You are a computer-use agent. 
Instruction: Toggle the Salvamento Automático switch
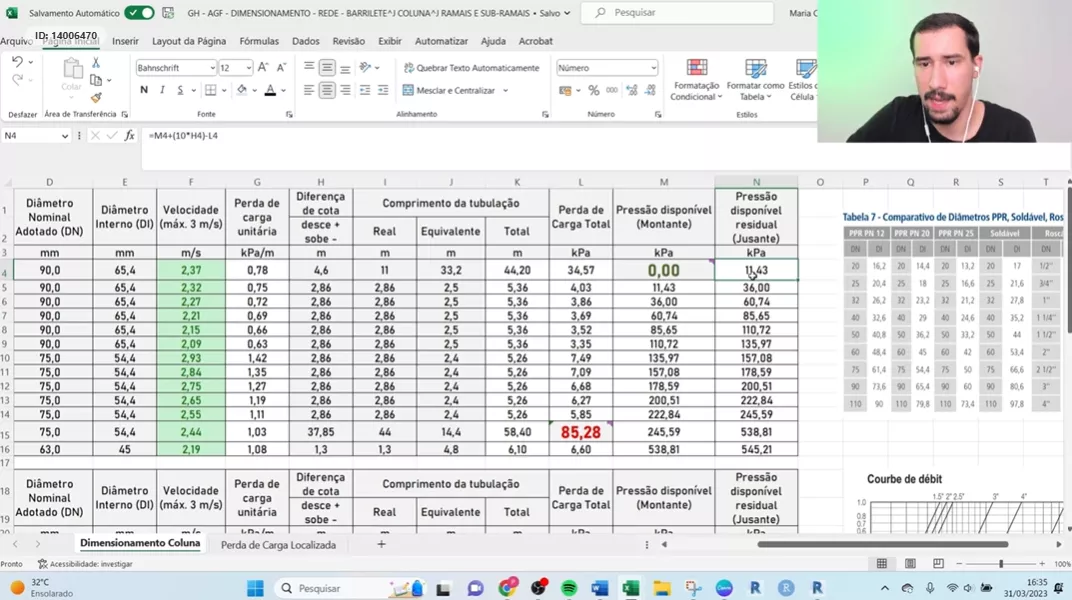click(x=139, y=13)
